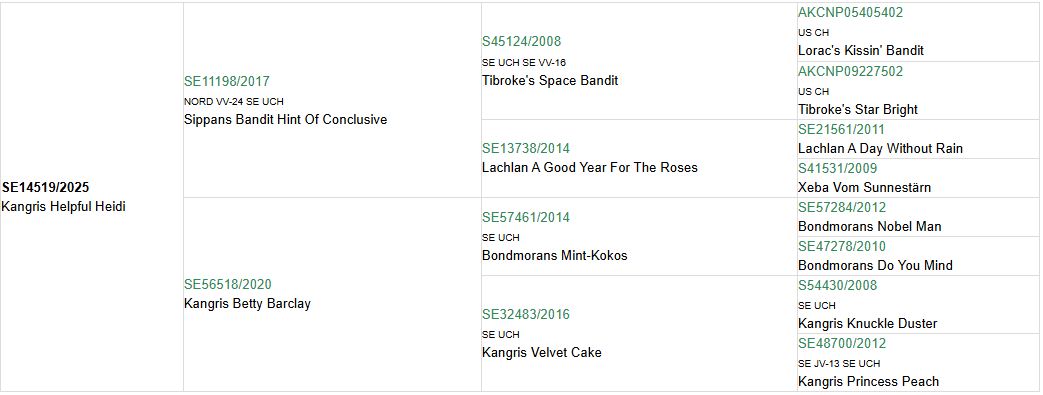The image size is (1043, 395).
Task: Open registration link S45124/2008
Action: tap(522, 41)
